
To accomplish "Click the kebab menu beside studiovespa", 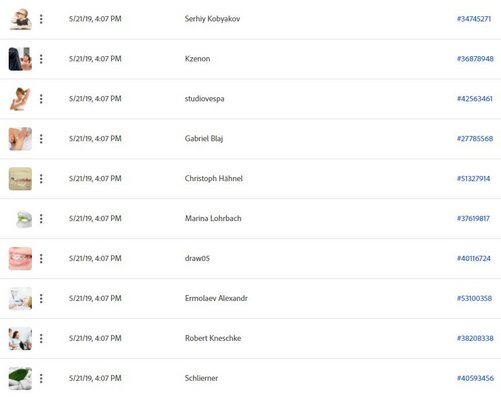I will pos(41,99).
